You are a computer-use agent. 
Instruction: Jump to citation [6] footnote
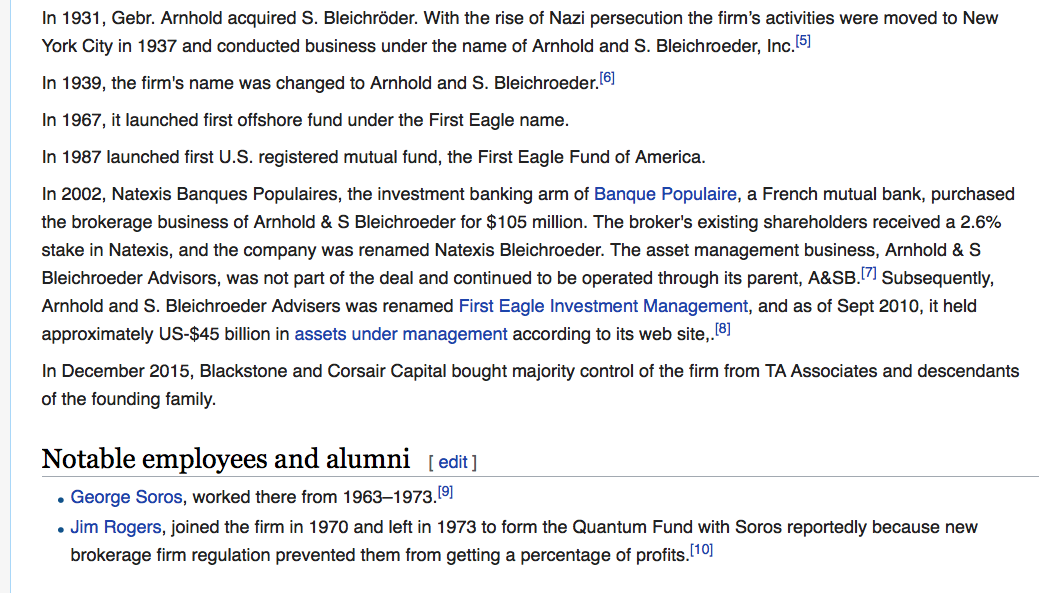pos(606,78)
